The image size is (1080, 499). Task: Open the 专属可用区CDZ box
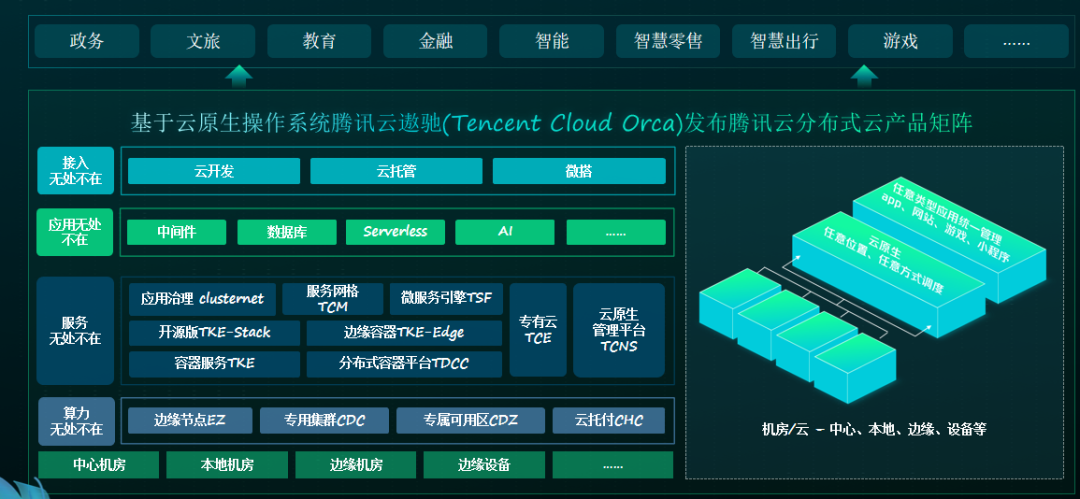tap(470, 420)
